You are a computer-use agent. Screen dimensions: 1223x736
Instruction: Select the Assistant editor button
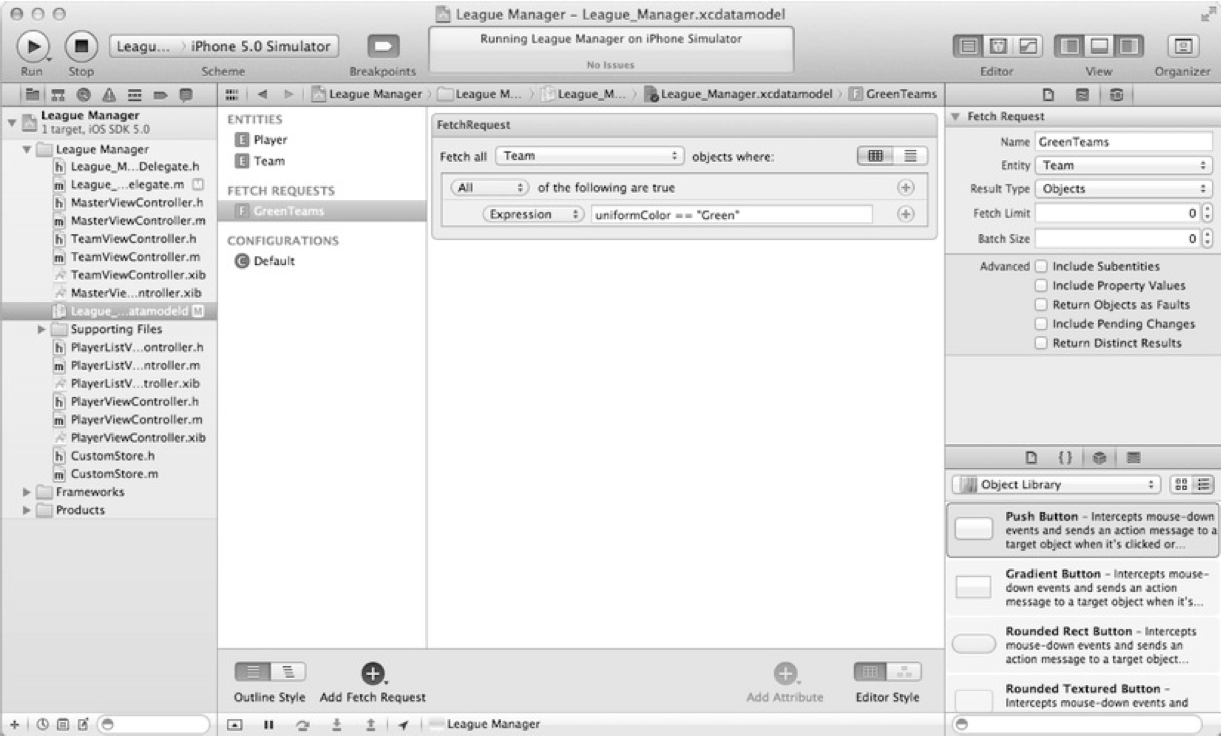[x=996, y=47]
